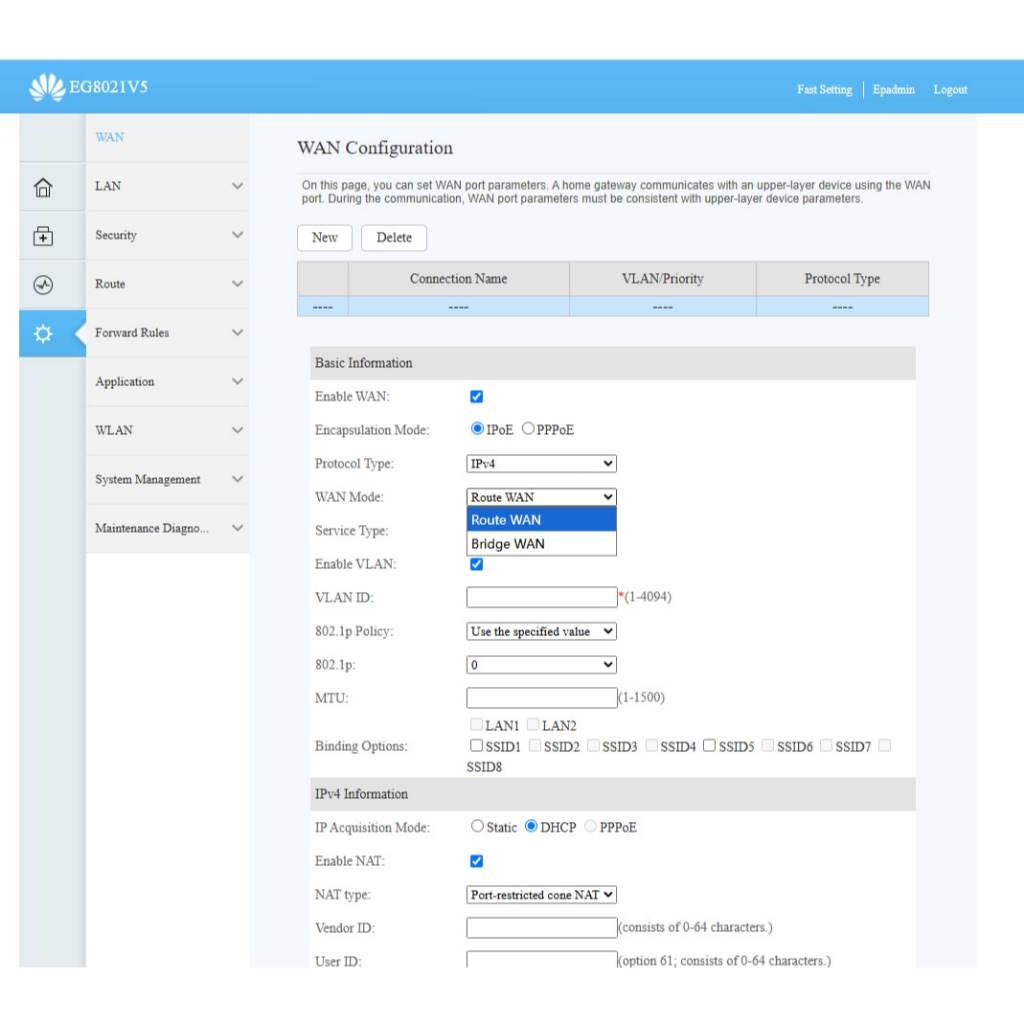Click the New button
Screen dimensions: 1024x1024
(x=325, y=238)
